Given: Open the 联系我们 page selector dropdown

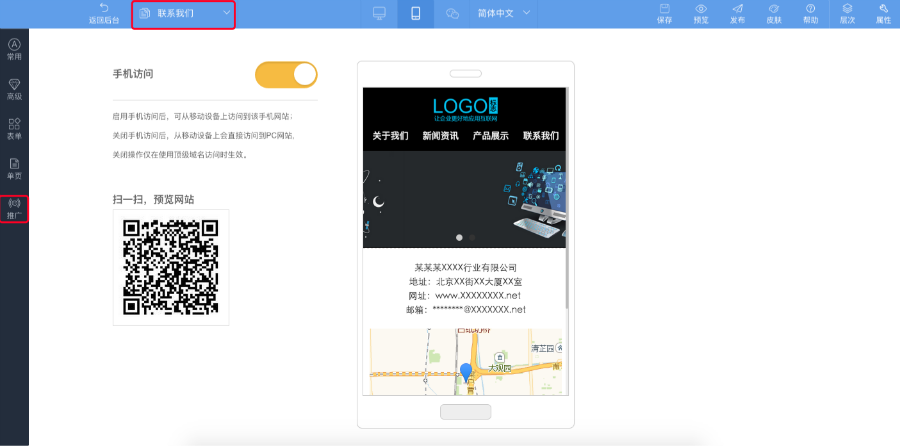Looking at the screenshot, I should (x=184, y=14).
